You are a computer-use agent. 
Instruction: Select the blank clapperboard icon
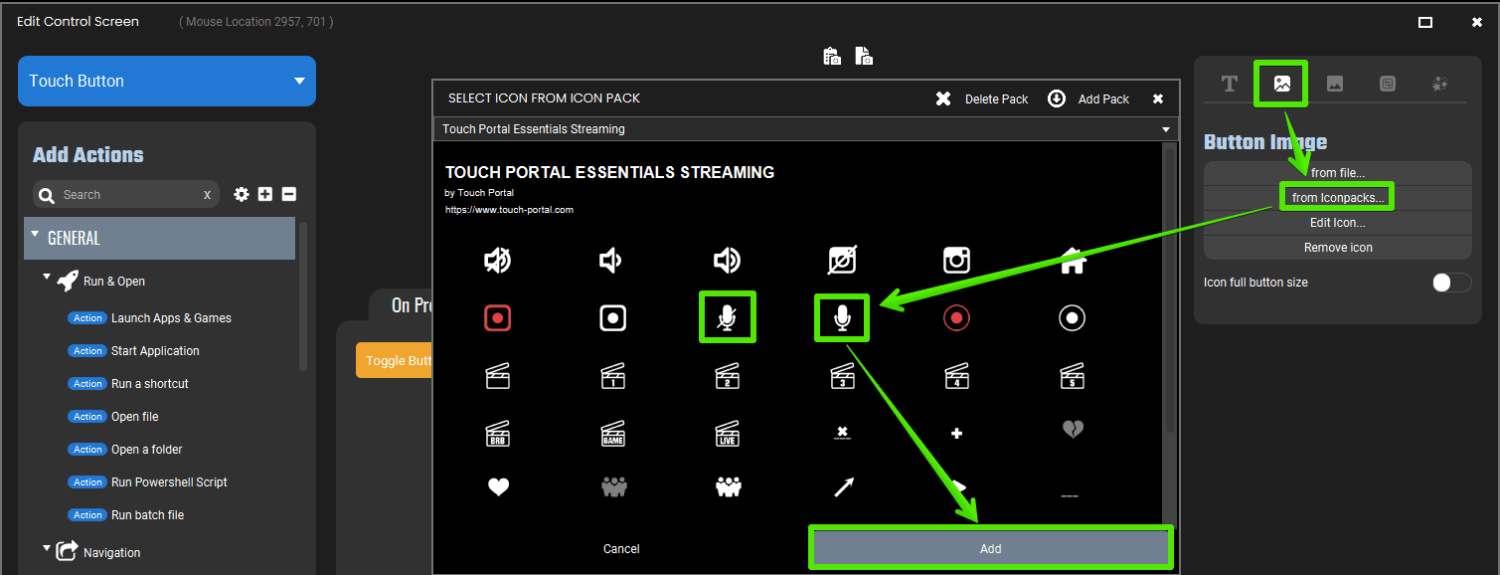(498, 377)
